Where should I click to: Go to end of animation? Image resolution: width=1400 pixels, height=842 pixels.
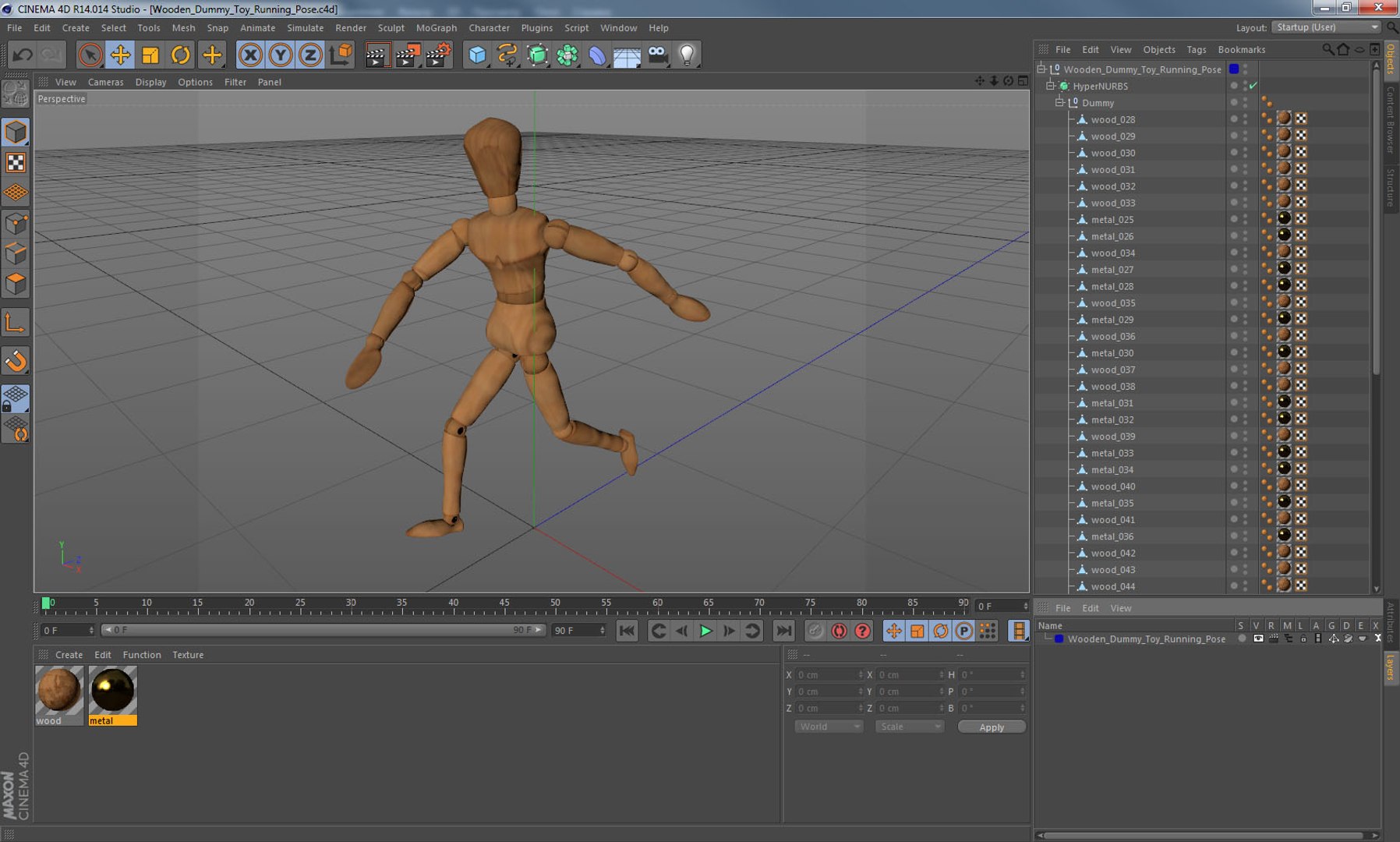tap(784, 631)
